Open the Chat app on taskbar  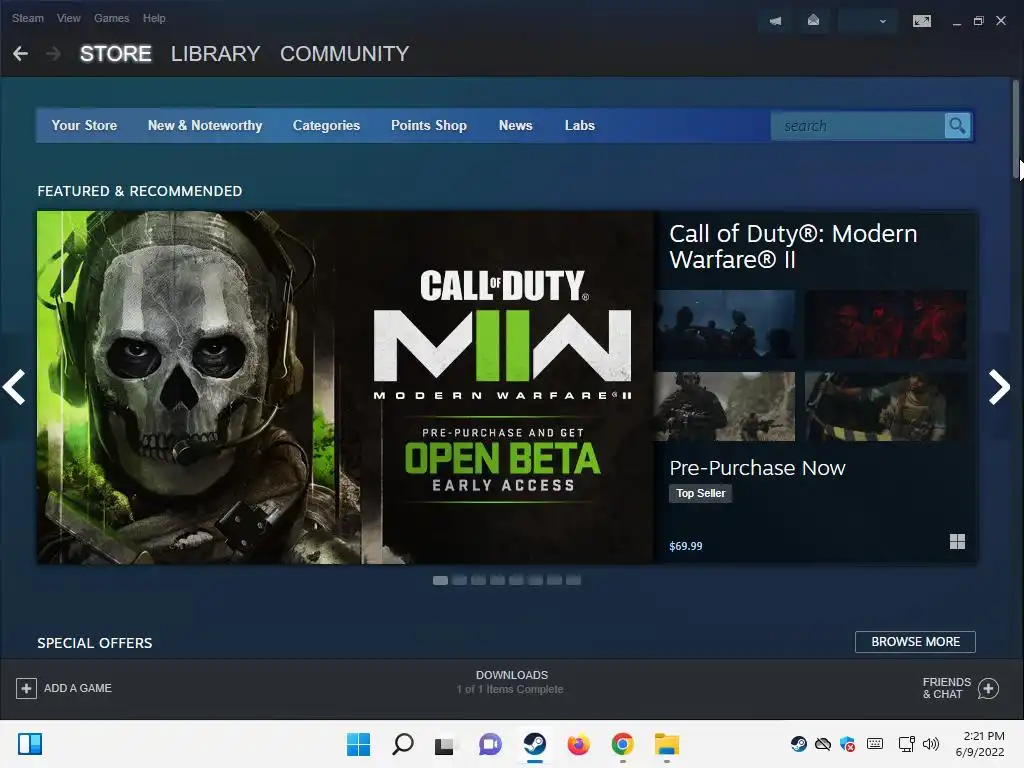click(x=490, y=744)
